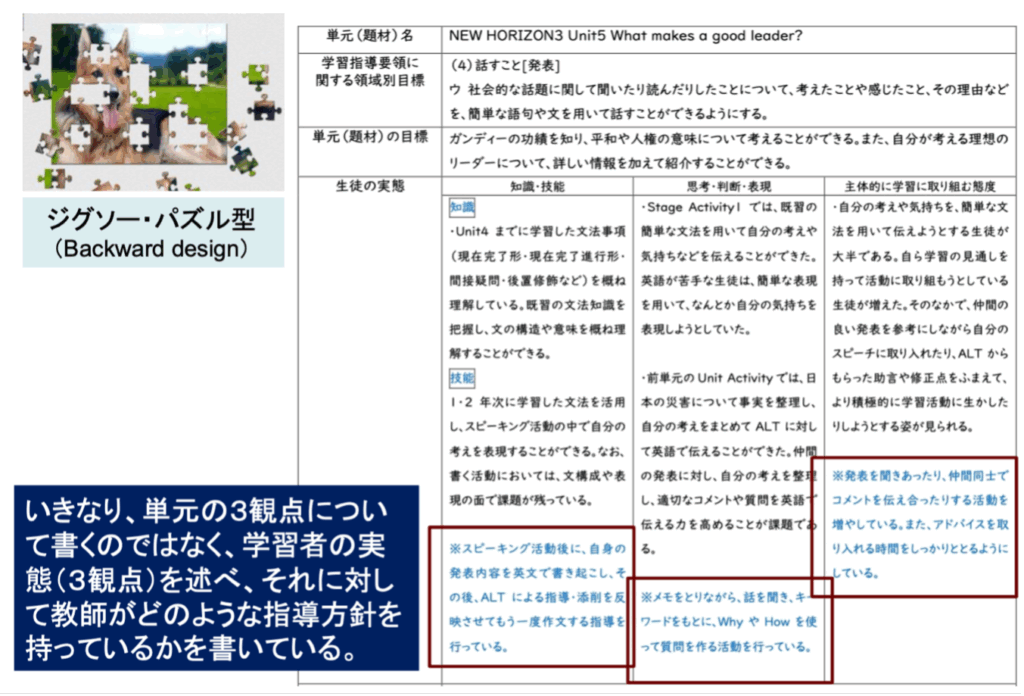The image size is (1024, 696).
Task: Click the 単元（題材）名 row header
Action: (x=369, y=36)
